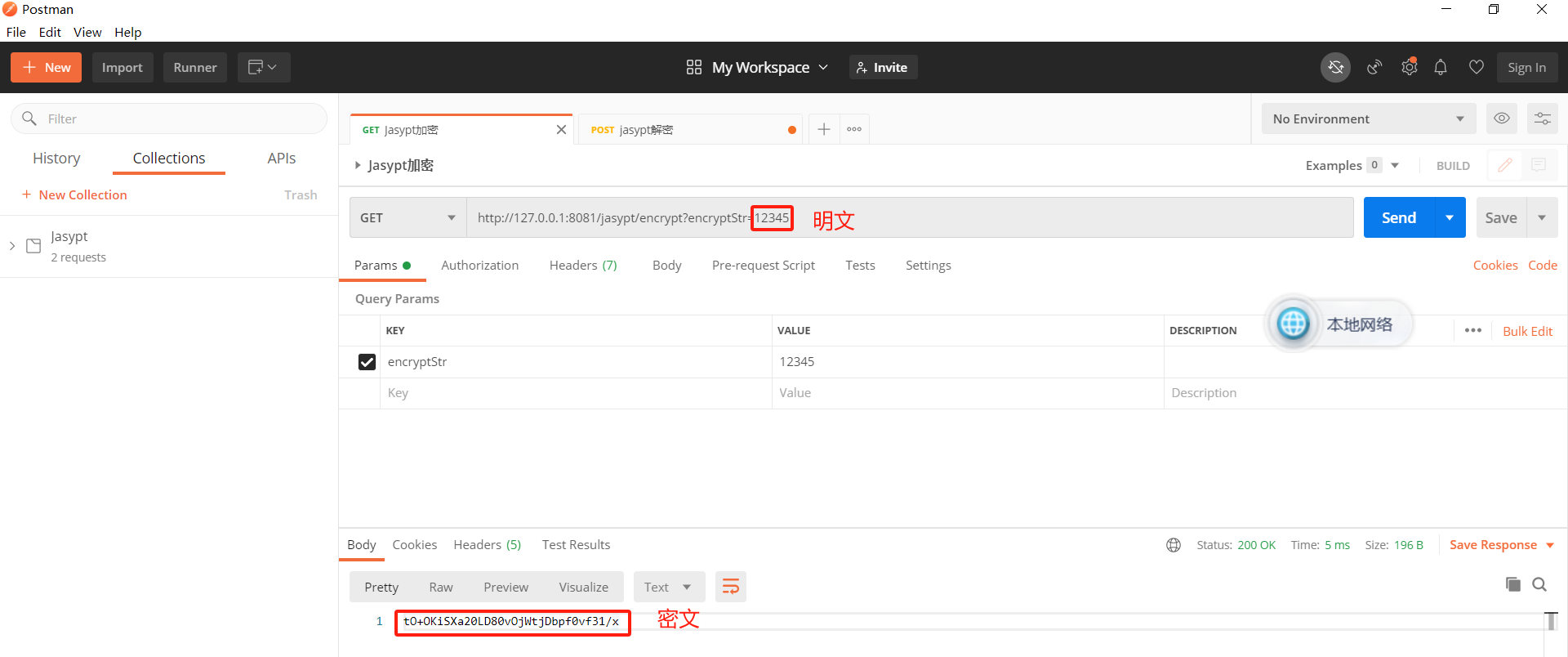
Task: Switch to the APIs sidebar tab
Action: (282, 158)
